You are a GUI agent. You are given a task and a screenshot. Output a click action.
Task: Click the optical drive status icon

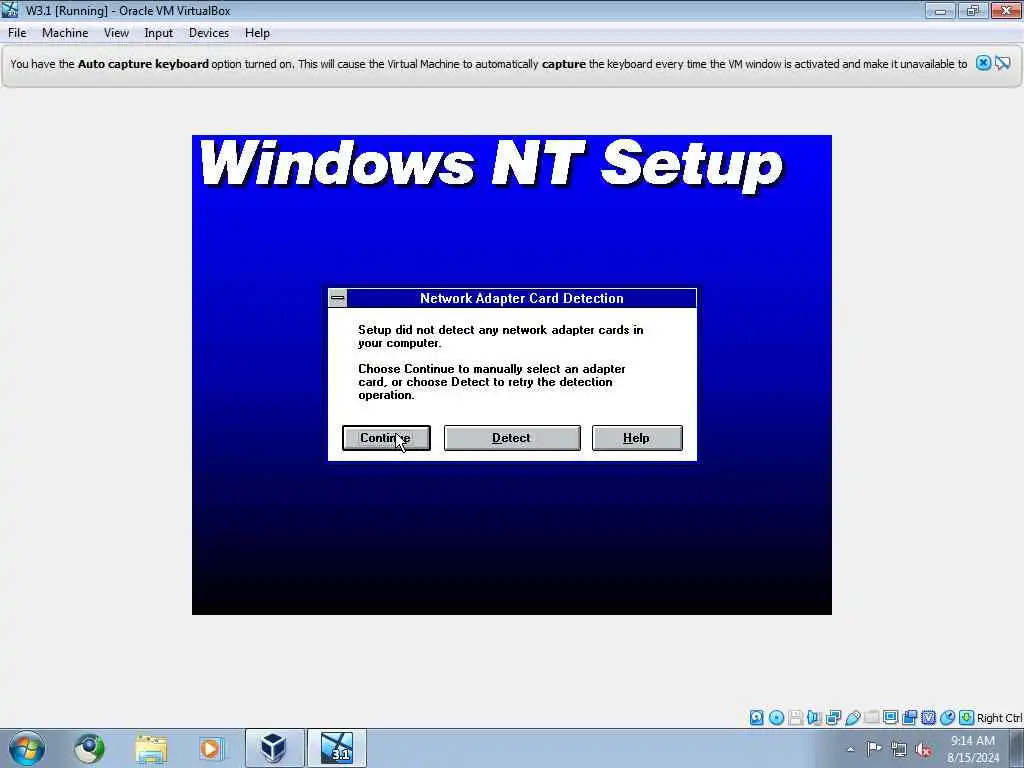pyautogui.click(x=776, y=718)
